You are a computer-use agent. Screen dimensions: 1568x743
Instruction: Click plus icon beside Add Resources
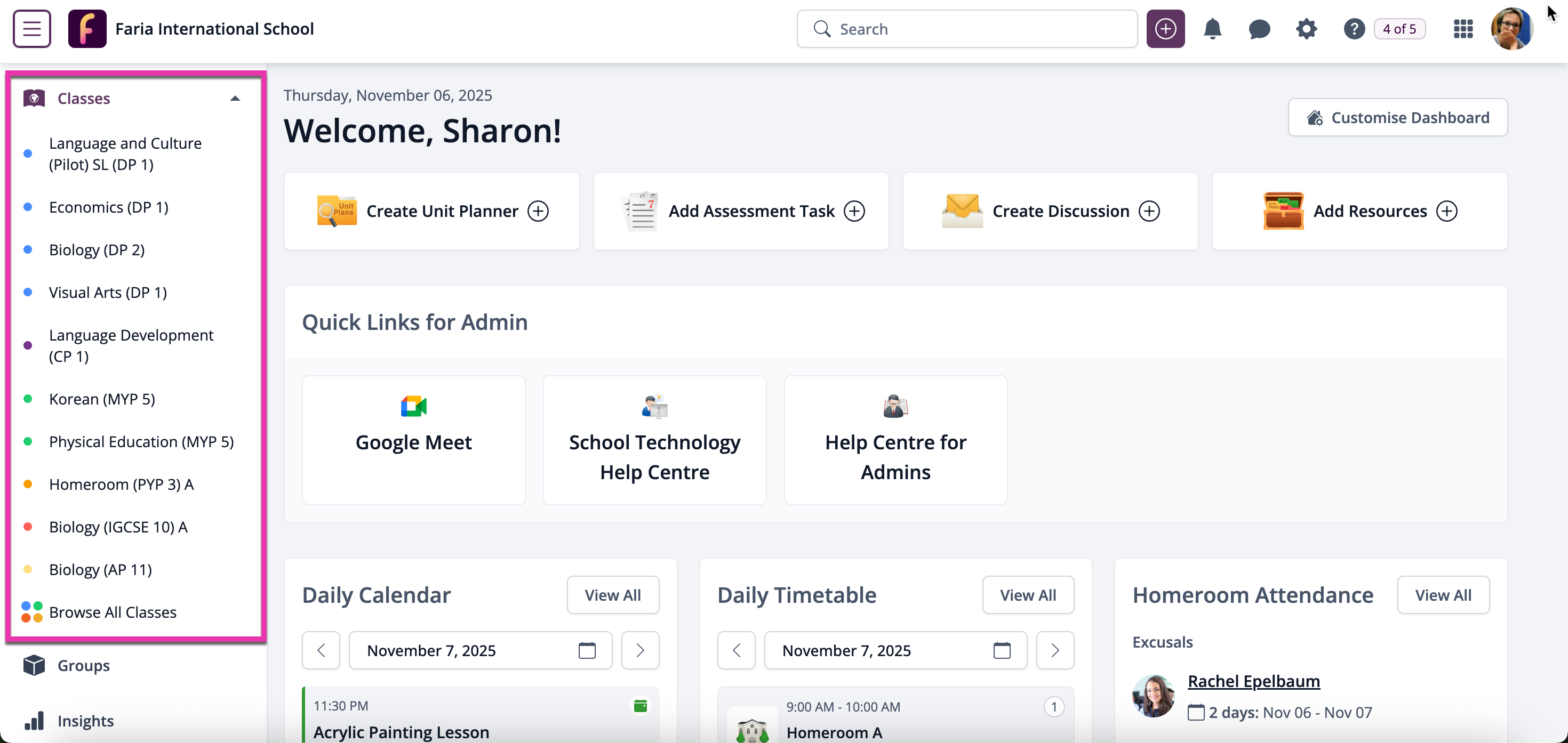click(x=1446, y=211)
